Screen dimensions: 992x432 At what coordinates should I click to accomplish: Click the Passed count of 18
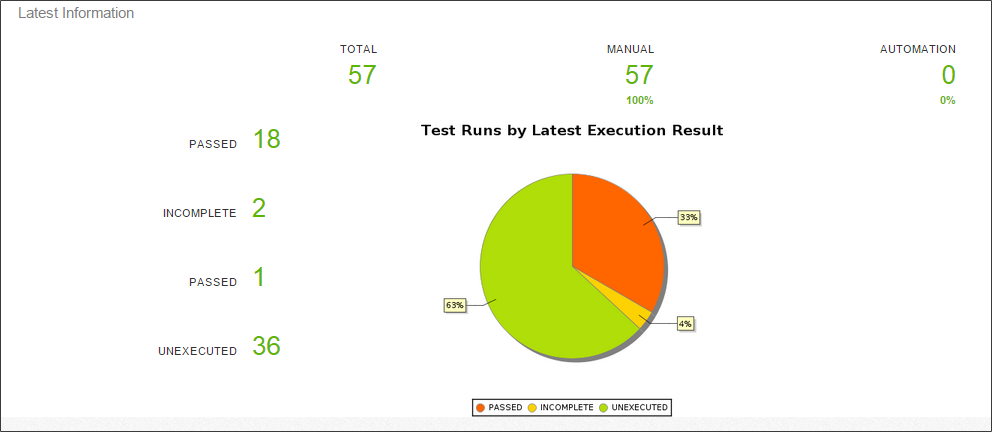(x=266, y=140)
